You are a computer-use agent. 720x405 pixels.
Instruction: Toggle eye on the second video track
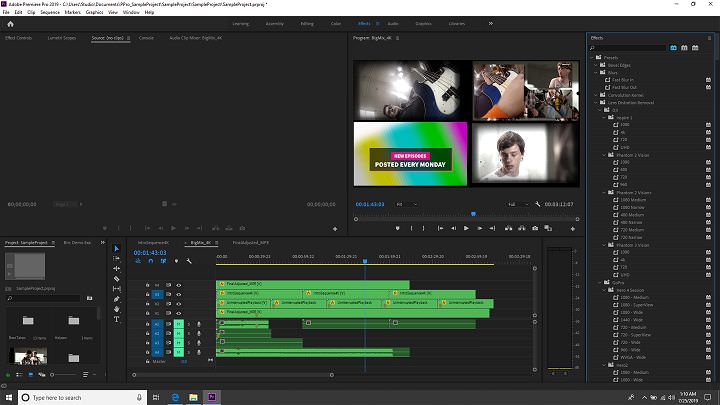[179, 294]
